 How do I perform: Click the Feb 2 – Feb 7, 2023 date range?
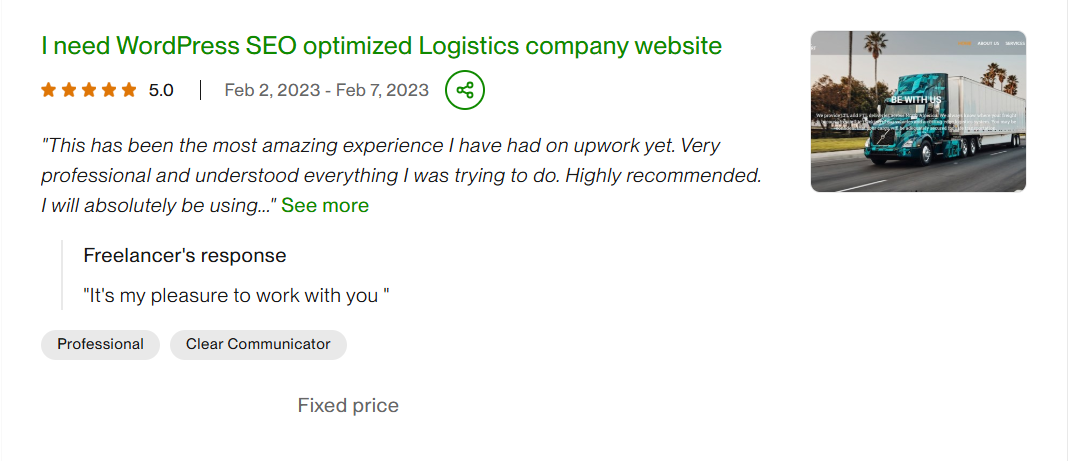click(326, 90)
